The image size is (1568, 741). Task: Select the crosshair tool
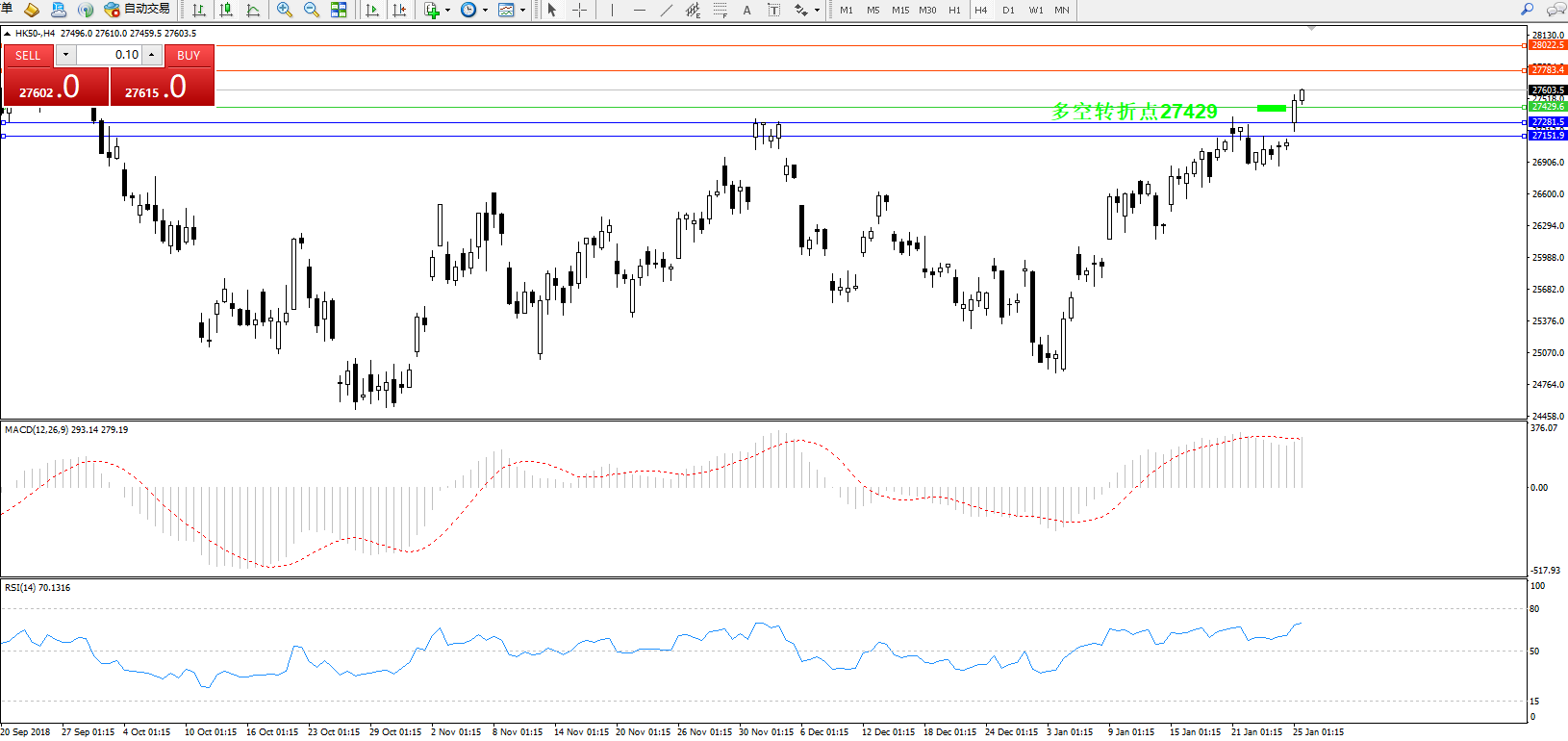coord(579,10)
